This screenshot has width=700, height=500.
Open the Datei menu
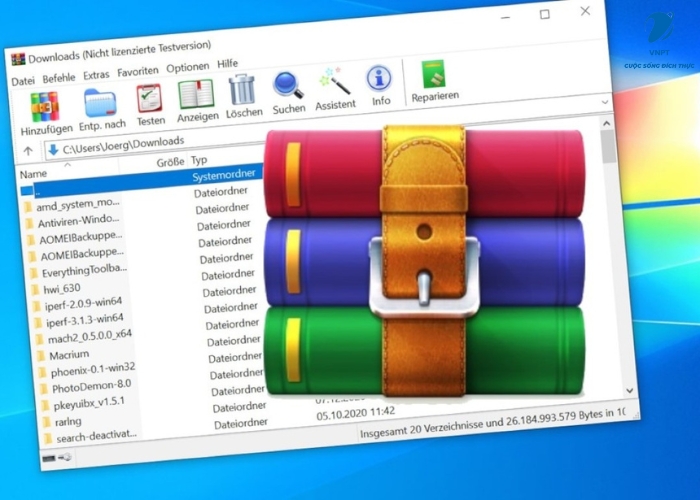[x=23, y=81]
